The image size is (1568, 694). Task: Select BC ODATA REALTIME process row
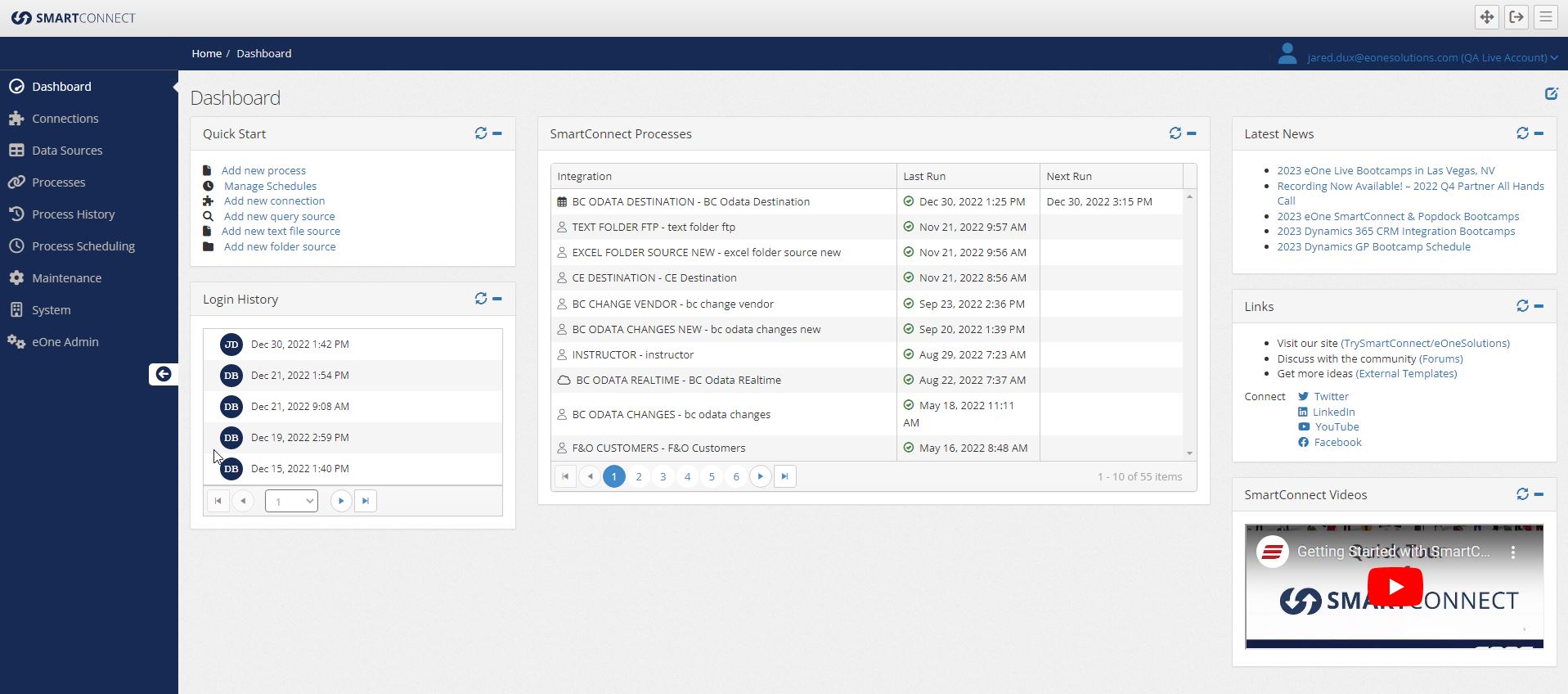866,380
